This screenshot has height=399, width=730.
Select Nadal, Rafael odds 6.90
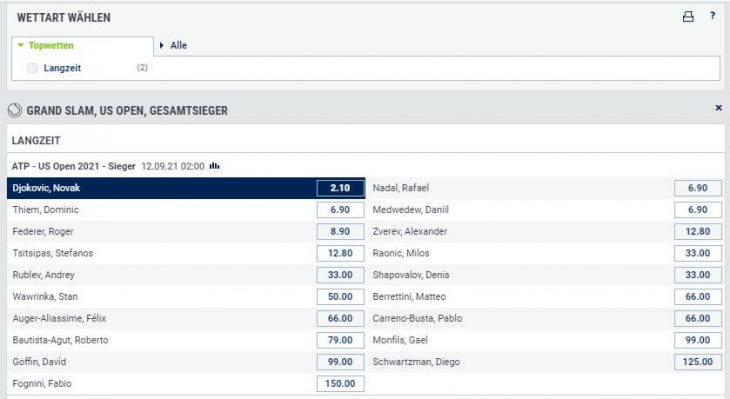697,188
